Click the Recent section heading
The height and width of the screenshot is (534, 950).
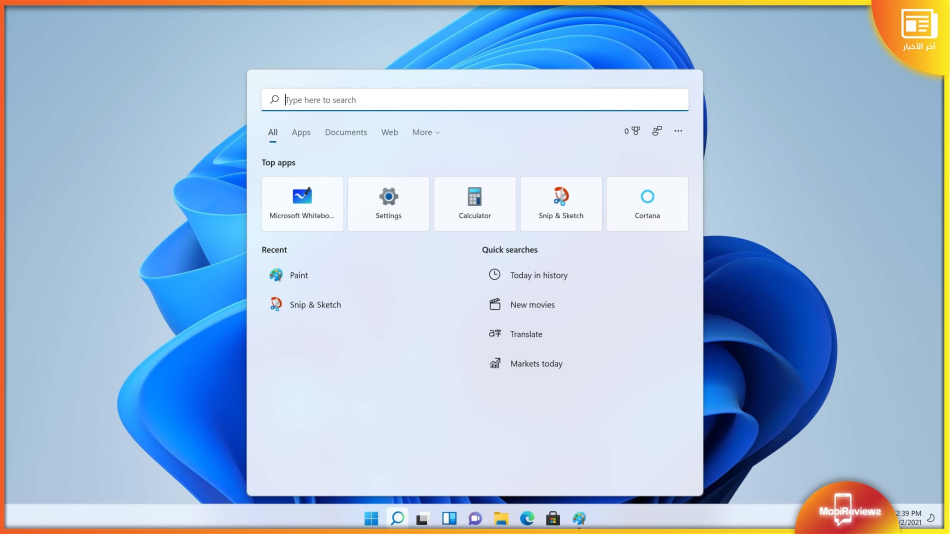[x=274, y=250]
